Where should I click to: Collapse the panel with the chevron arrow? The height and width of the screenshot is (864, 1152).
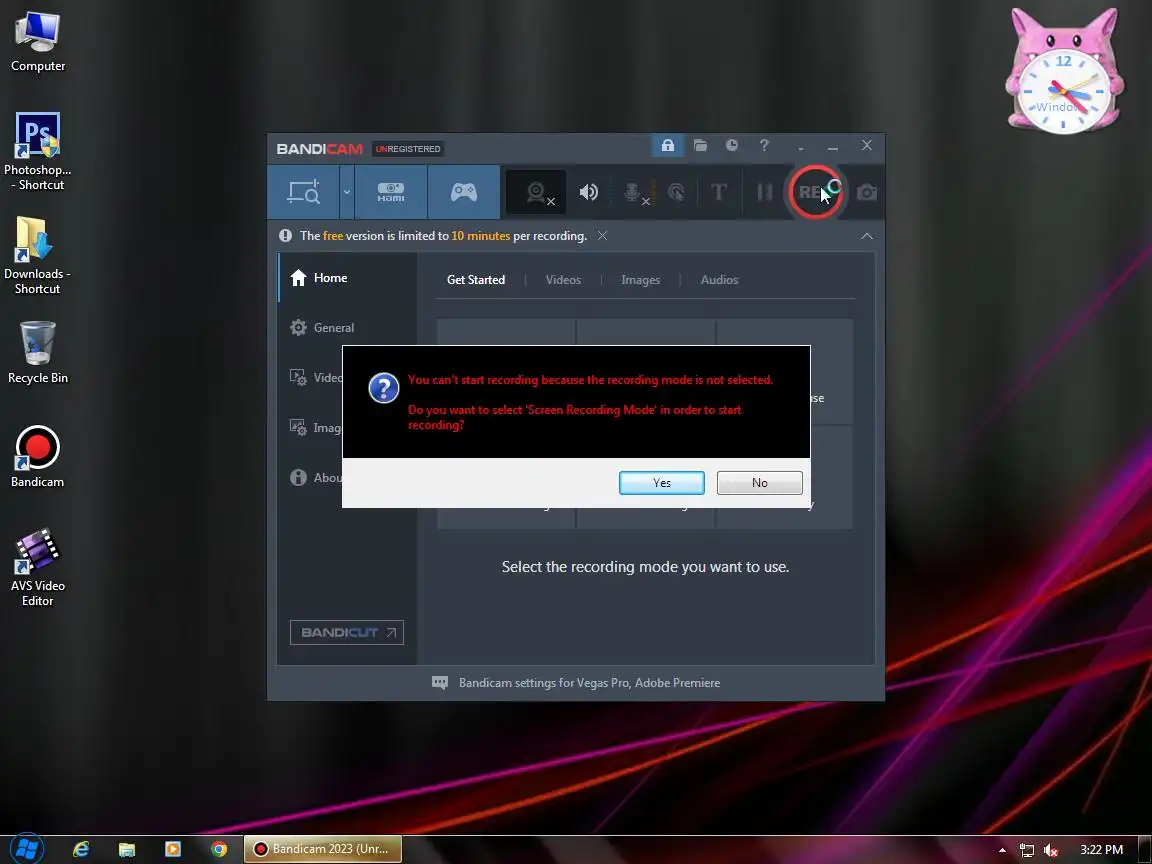coord(867,236)
